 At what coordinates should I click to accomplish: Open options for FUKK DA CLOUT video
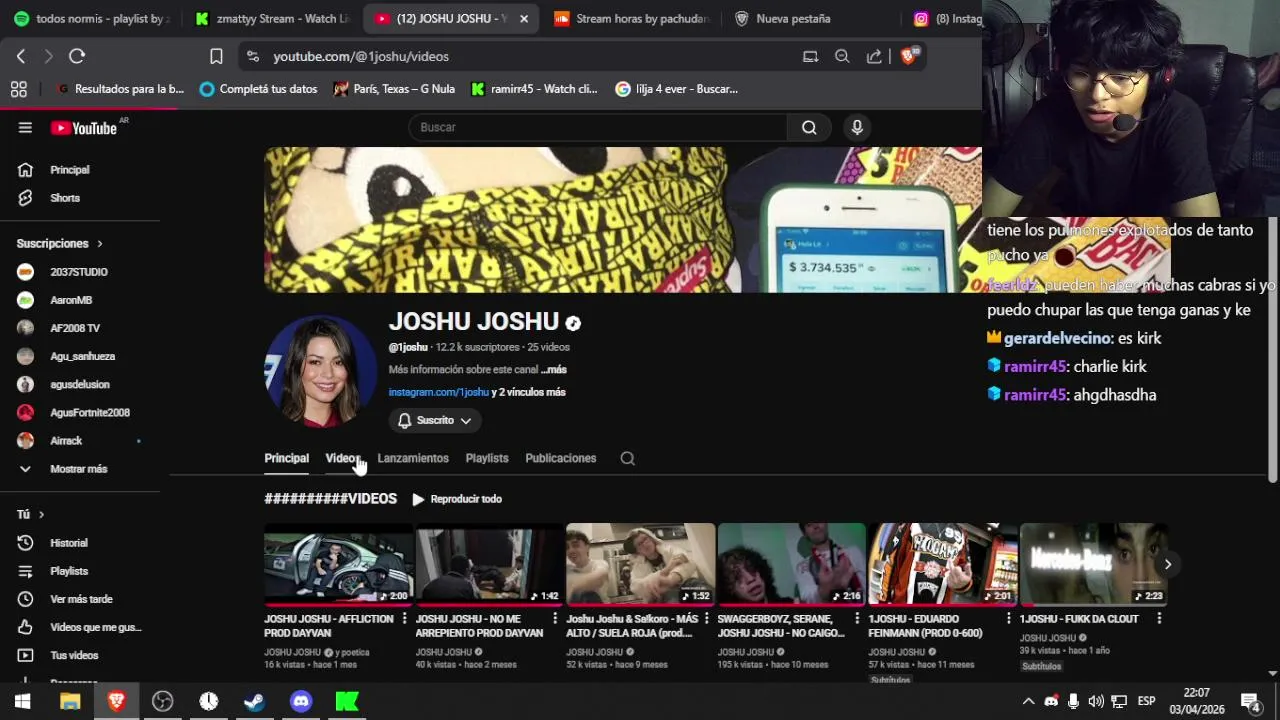pos(1159,619)
